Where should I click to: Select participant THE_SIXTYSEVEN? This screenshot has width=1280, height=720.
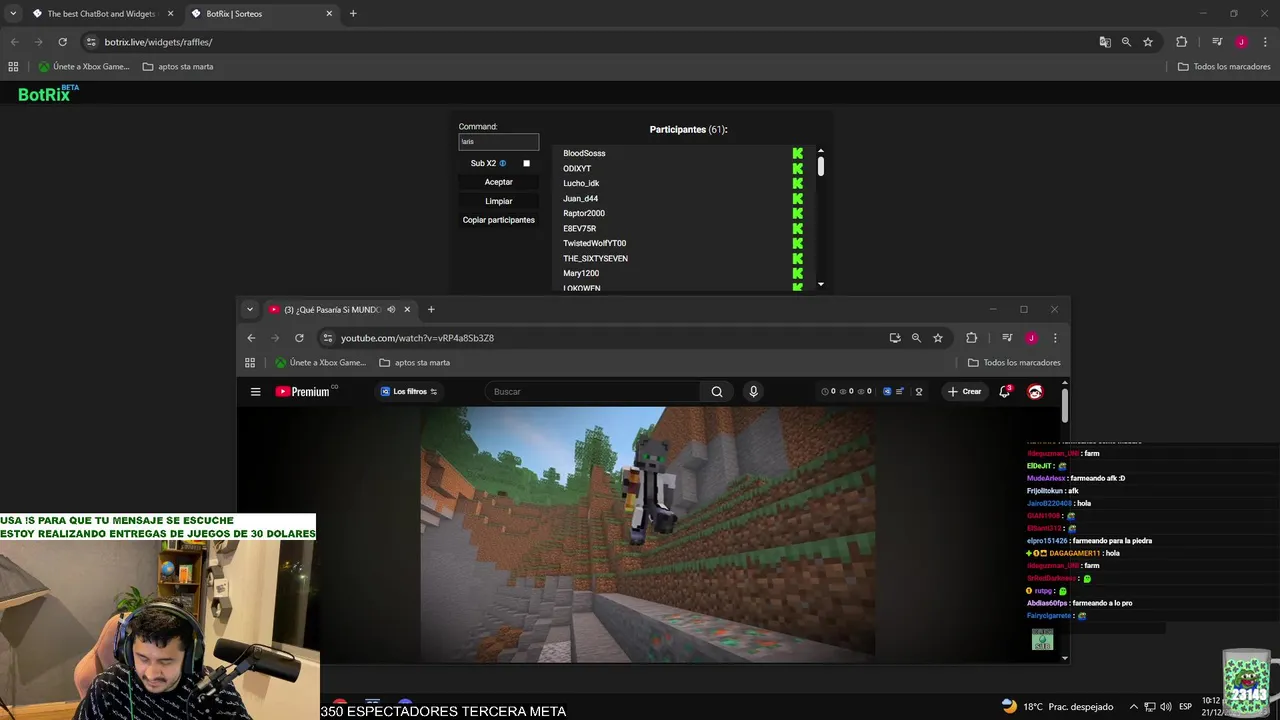click(x=595, y=258)
